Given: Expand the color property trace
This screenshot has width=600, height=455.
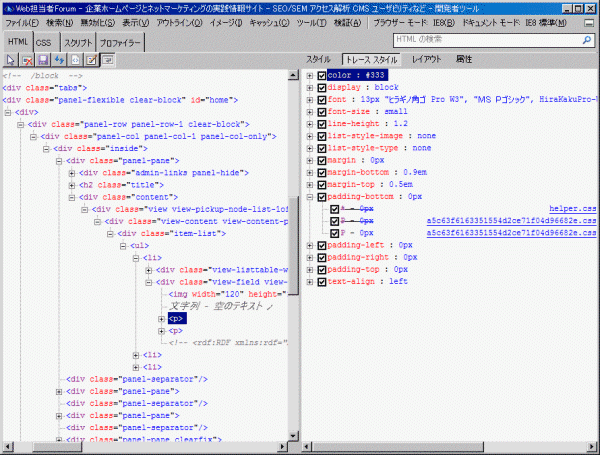Looking at the screenshot, I should click(x=310, y=76).
